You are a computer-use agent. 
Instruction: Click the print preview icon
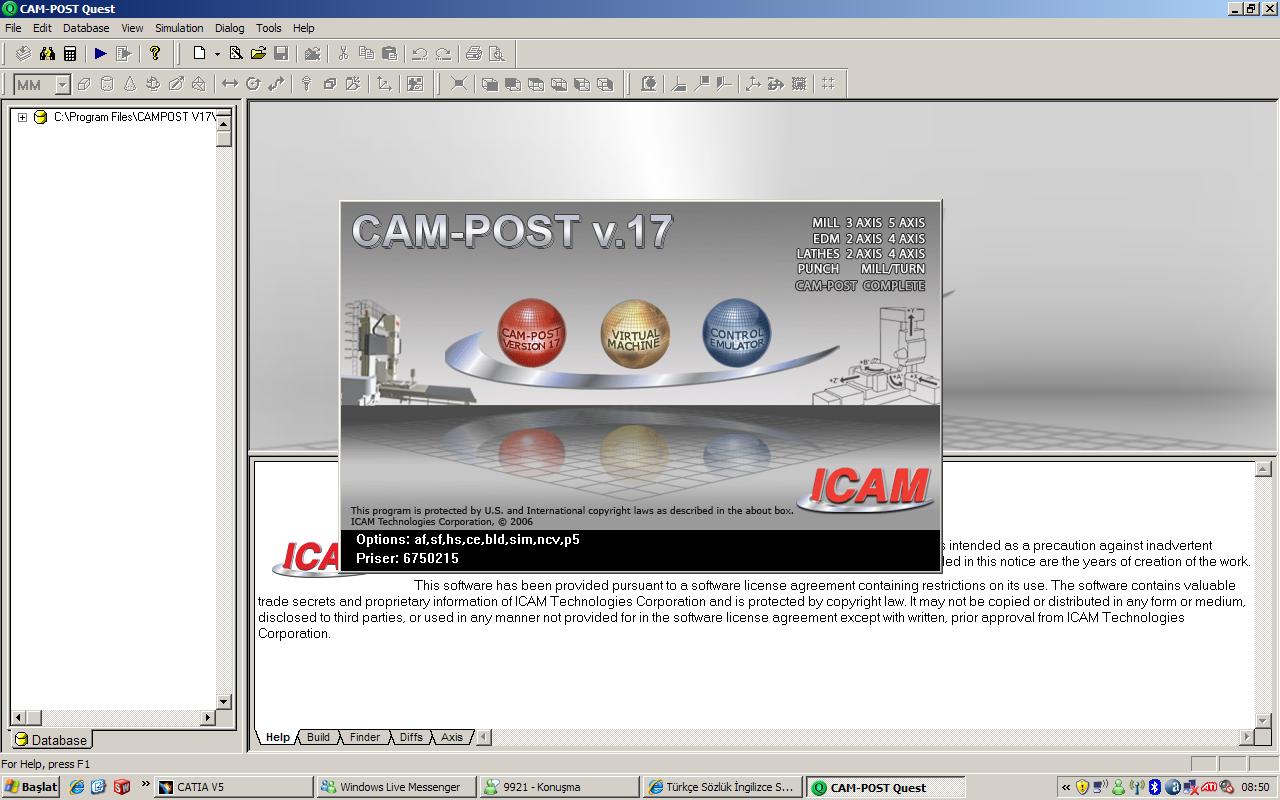(x=497, y=54)
